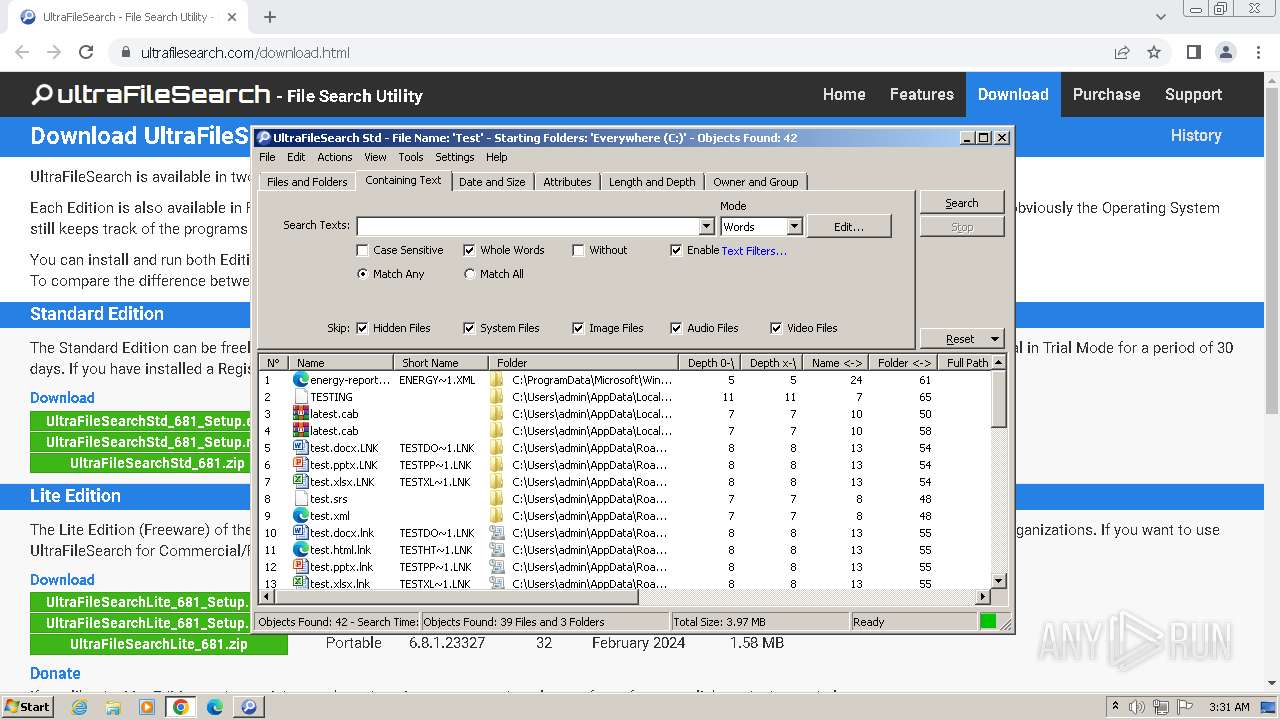Click the blank file icon next to TESTING

tap(300, 397)
